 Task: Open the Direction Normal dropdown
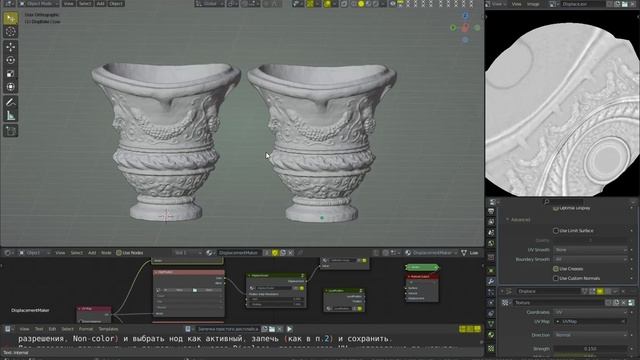[591, 335]
